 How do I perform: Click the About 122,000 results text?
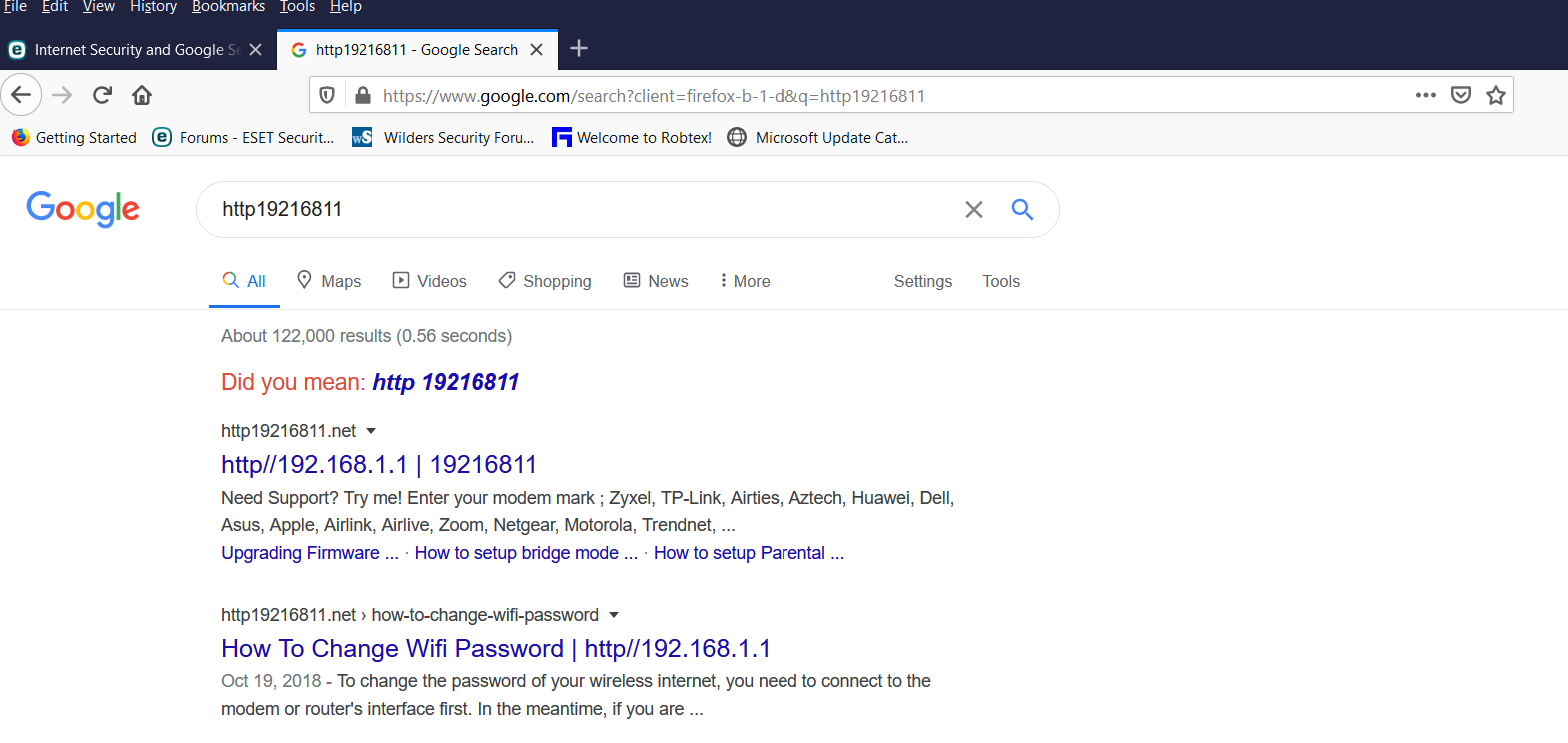pos(366,336)
